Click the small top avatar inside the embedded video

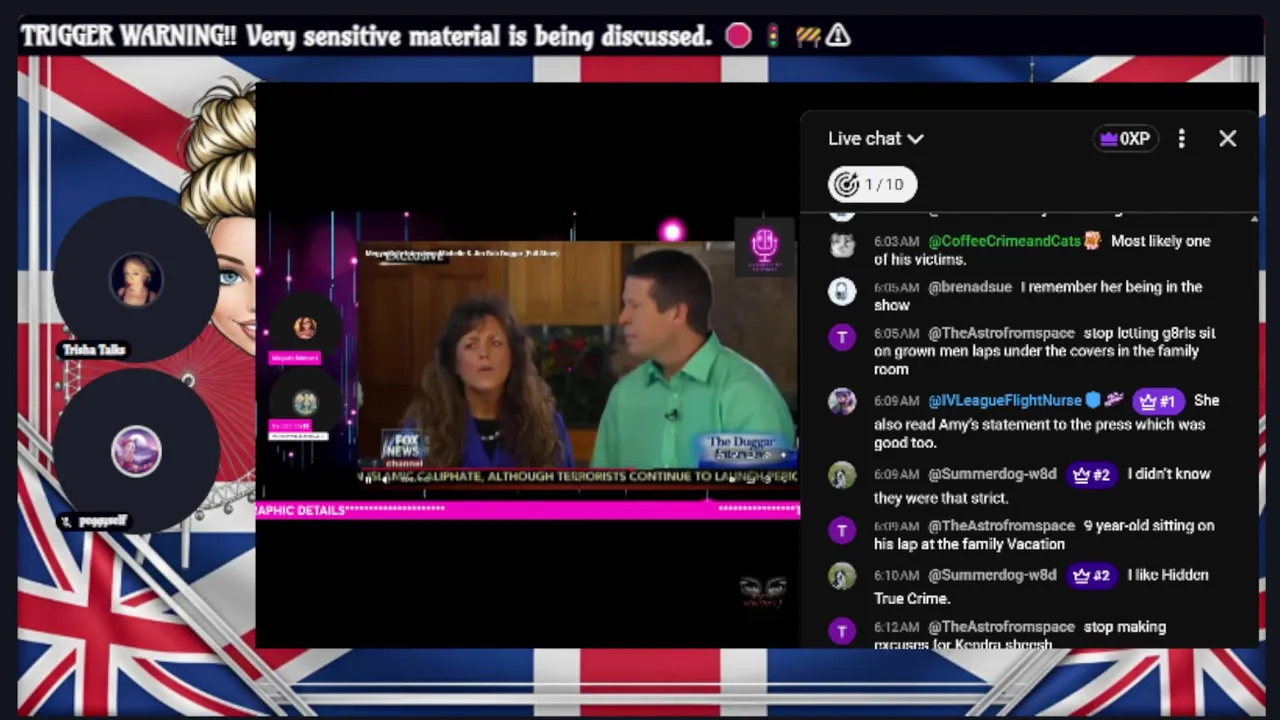coord(305,327)
